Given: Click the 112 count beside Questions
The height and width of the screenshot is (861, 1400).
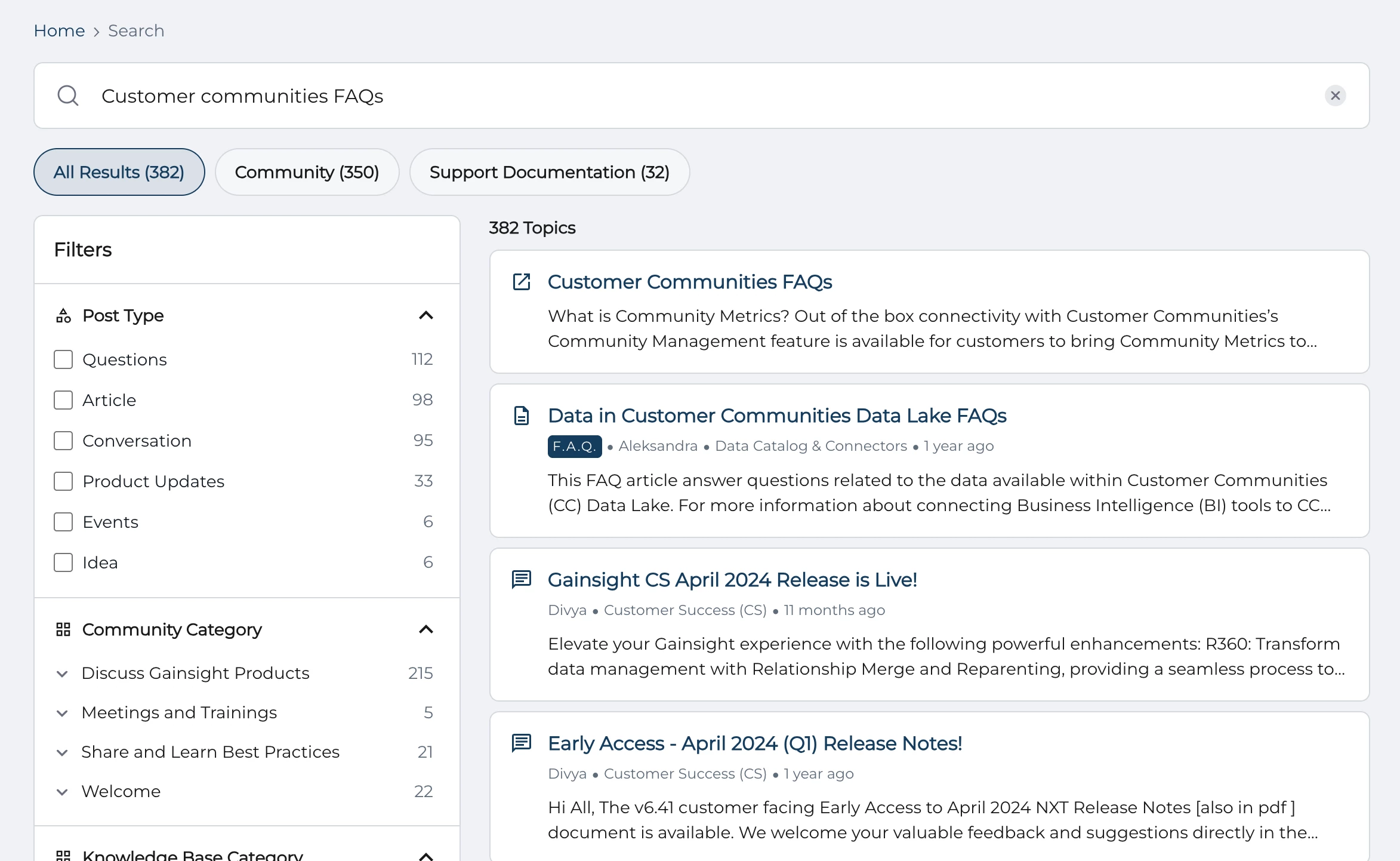Looking at the screenshot, I should tap(422, 359).
